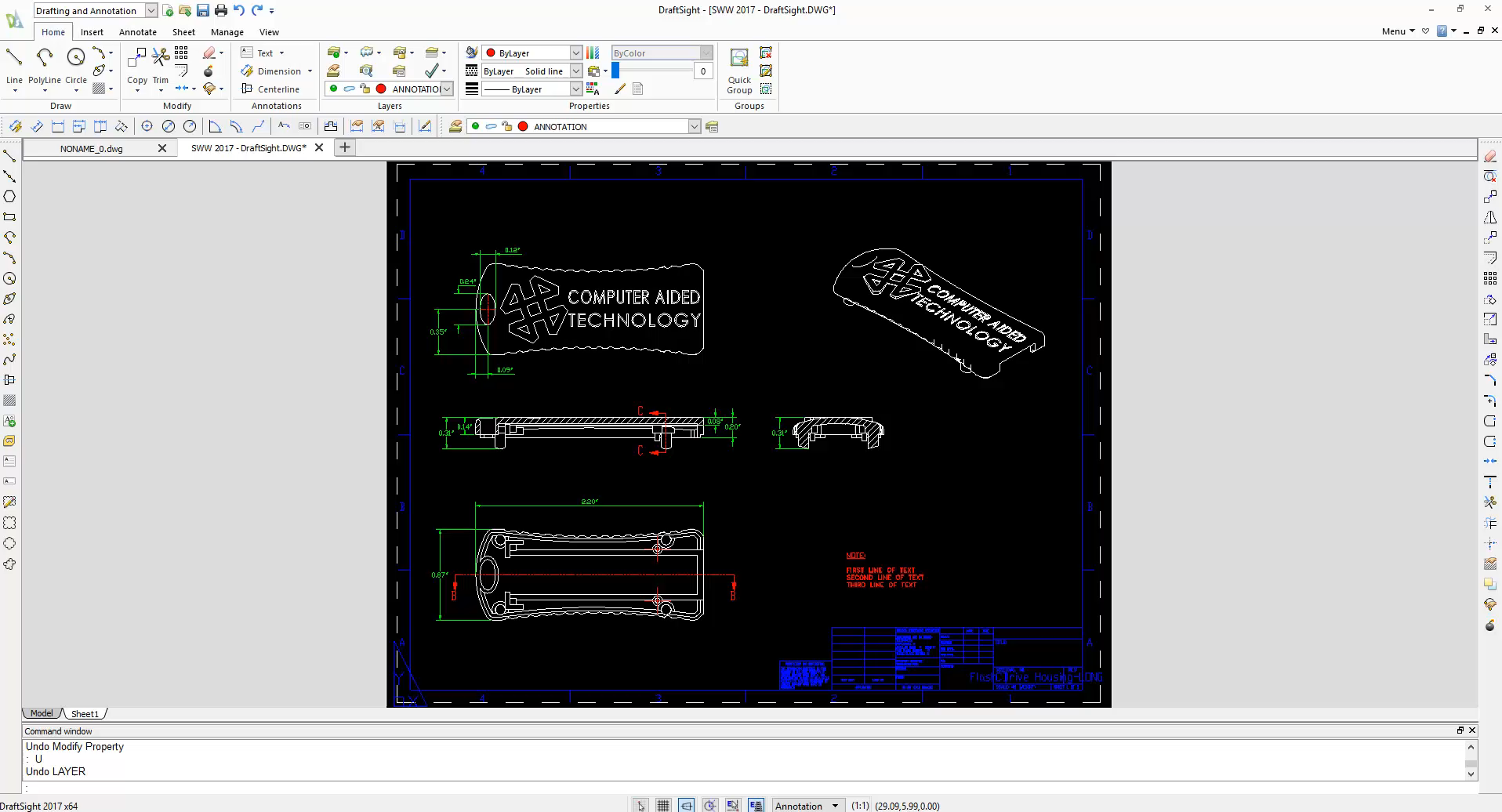
Task: Expand ANNOTATION layer dropdown in ribbon
Action: point(447,89)
